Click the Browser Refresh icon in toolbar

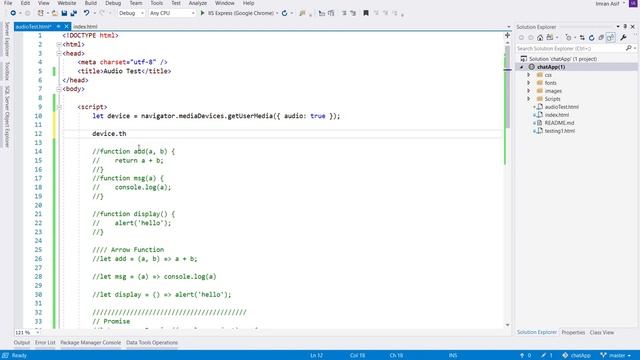pyautogui.click(x=284, y=13)
